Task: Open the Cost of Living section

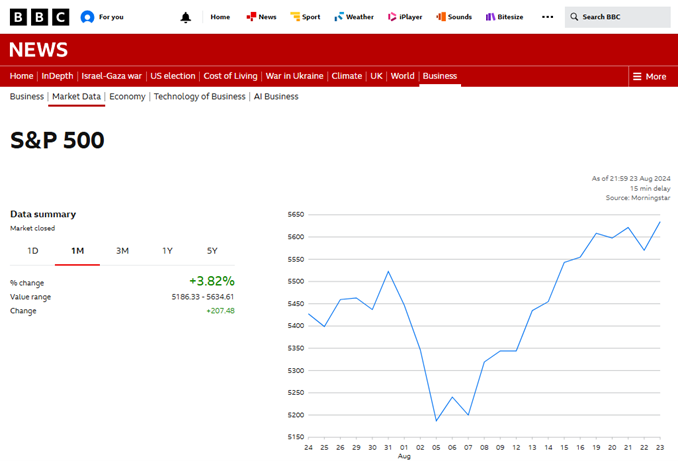Action: click(230, 76)
